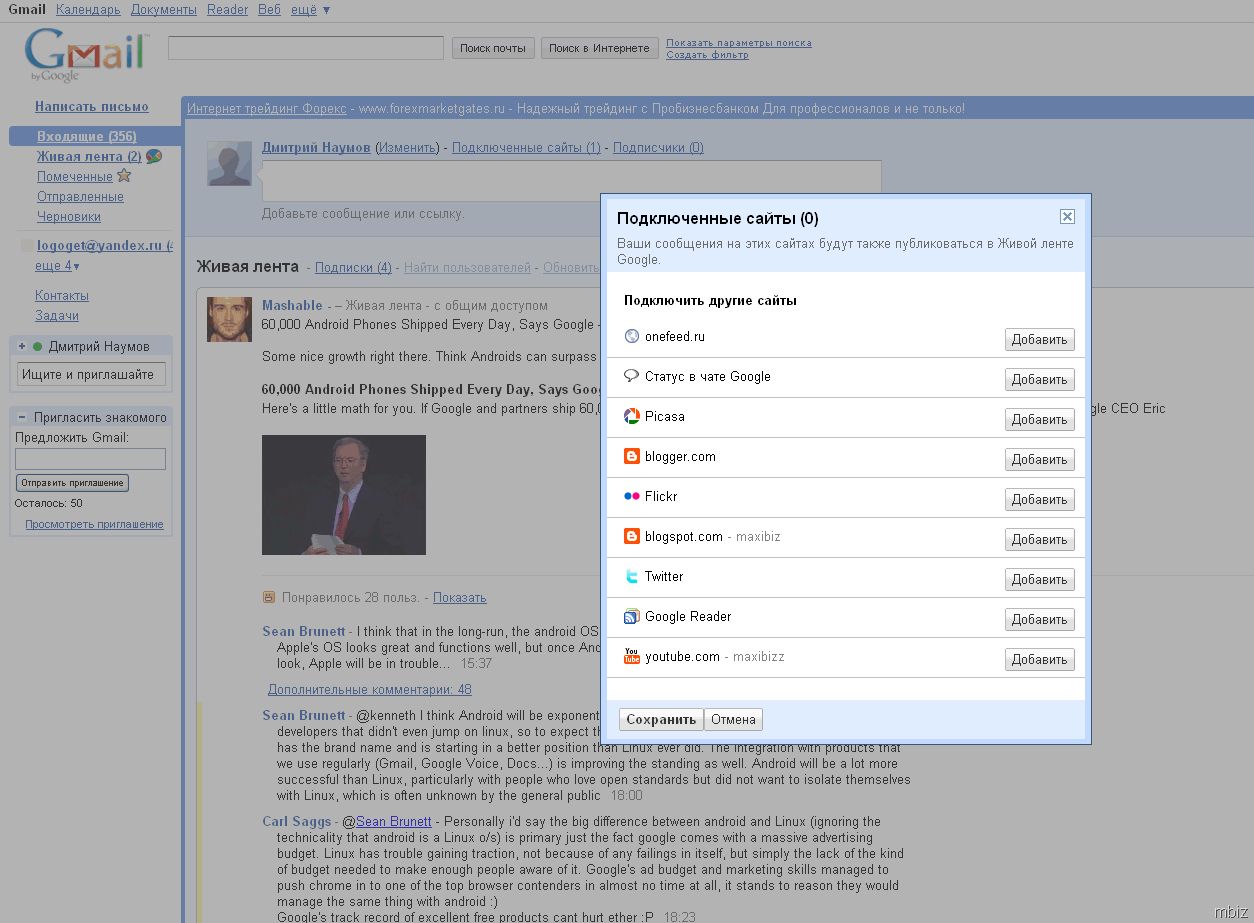Image resolution: width=1254 pixels, height=923 pixels.
Task: Open the Входящие (356) folder
Action: [x=87, y=136]
